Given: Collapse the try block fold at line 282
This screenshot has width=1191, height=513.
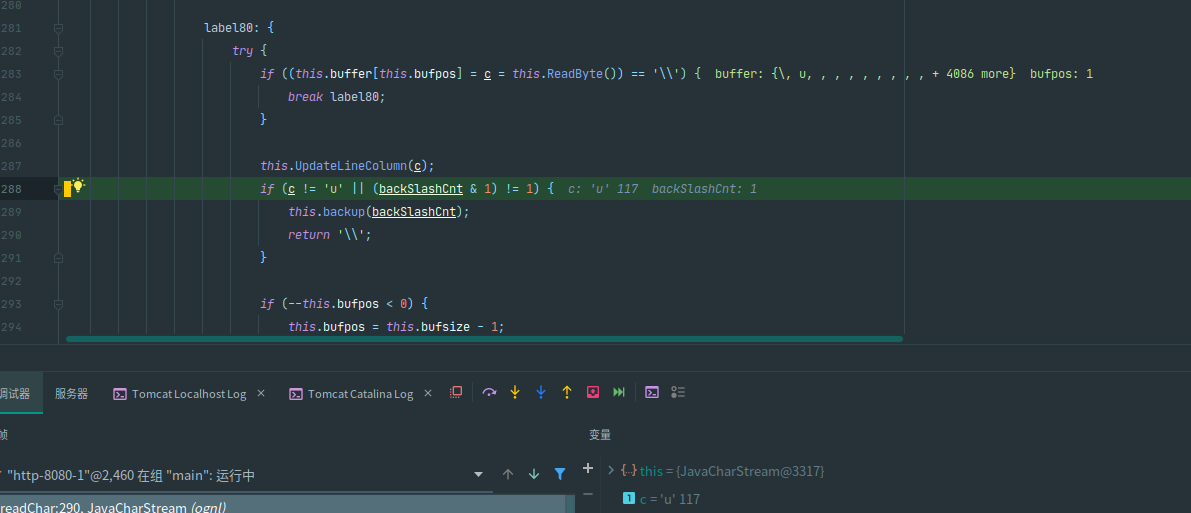Looking at the screenshot, I should [58, 51].
